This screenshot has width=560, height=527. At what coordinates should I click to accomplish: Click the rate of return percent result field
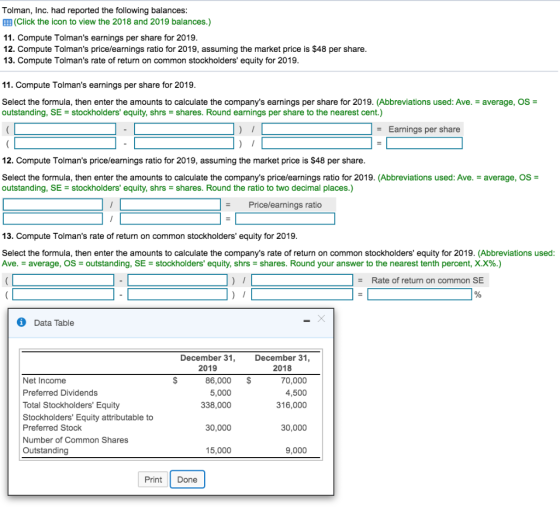[419, 294]
